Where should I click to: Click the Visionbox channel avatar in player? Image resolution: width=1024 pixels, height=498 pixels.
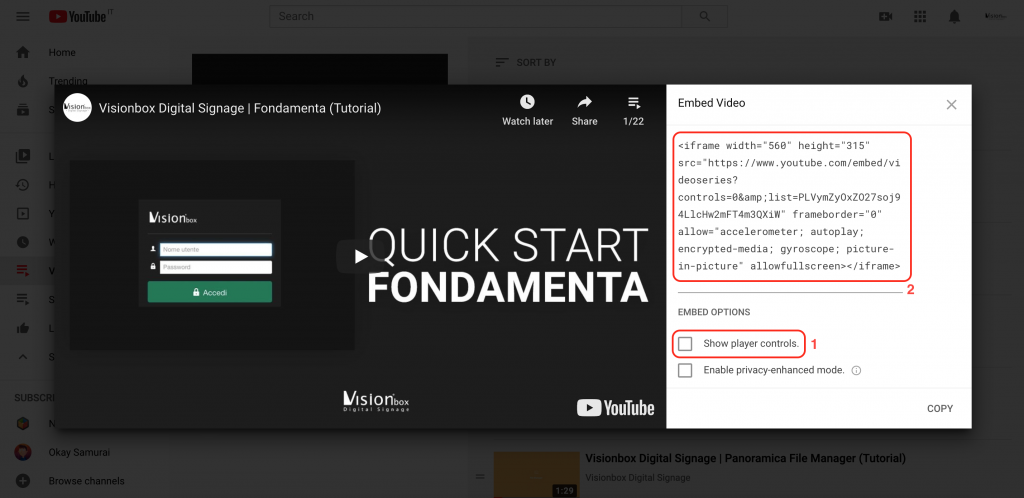click(77, 108)
